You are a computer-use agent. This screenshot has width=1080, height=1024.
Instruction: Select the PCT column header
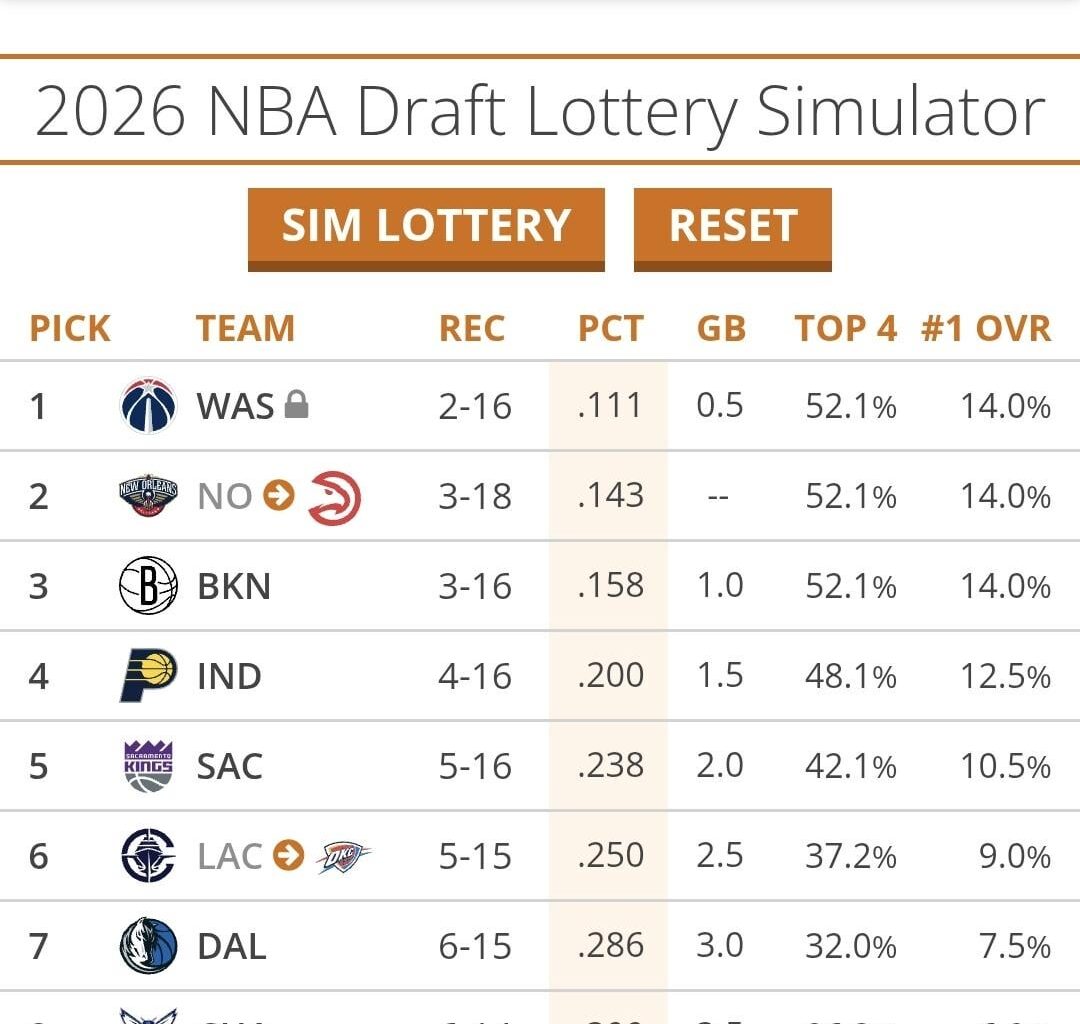tap(611, 328)
